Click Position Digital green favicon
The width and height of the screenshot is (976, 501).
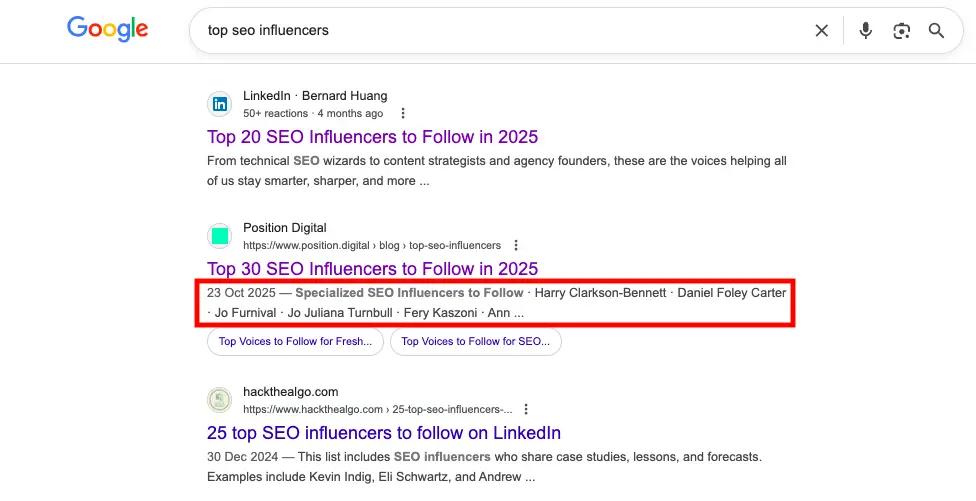point(220,236)
